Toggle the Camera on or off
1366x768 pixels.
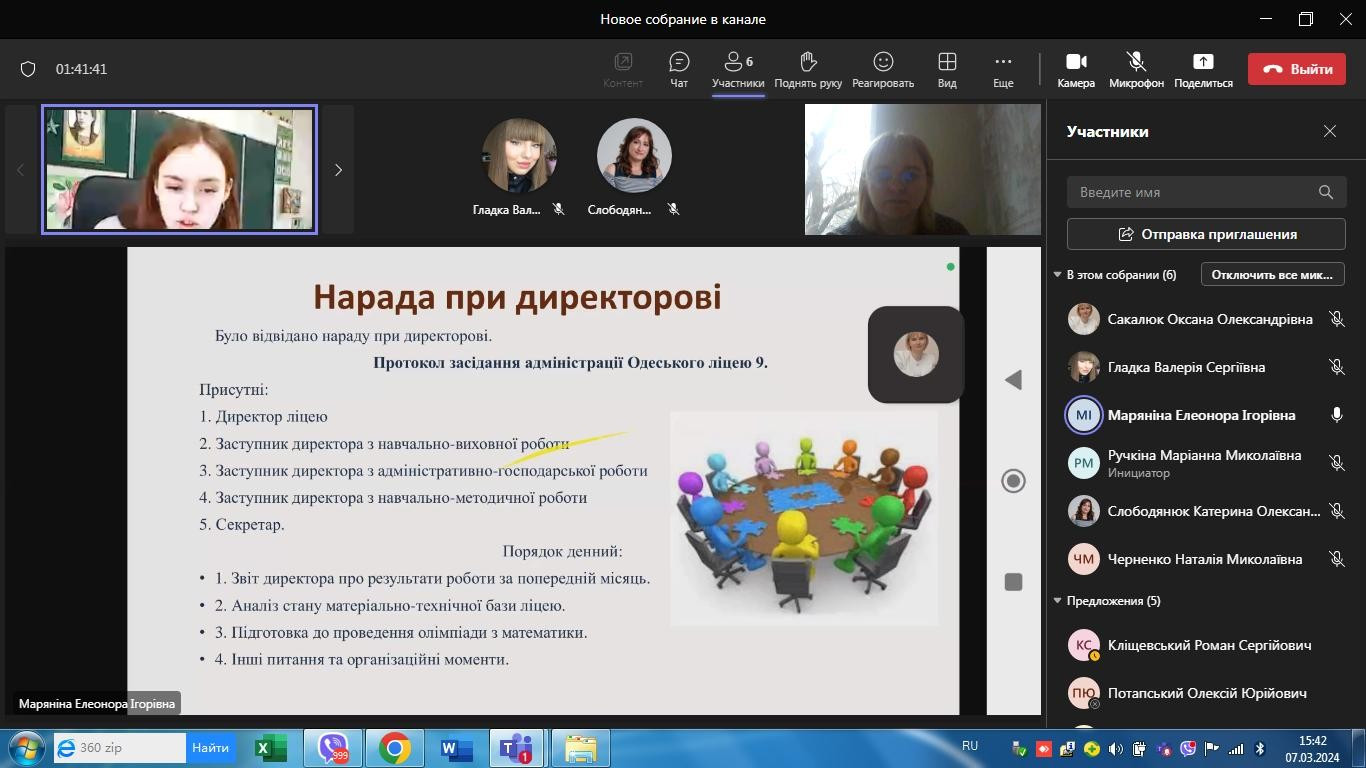pyautogui.click(x=1076, y=69)
